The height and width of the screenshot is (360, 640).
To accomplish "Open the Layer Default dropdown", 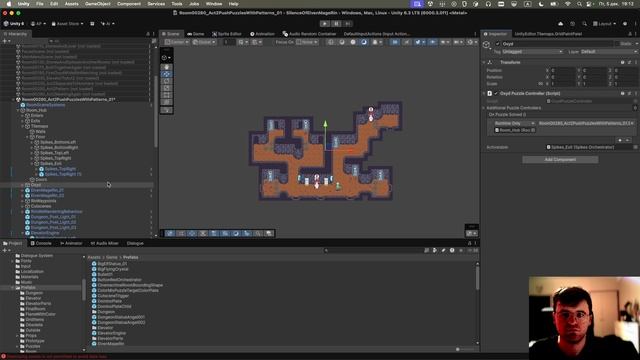I will [608, 52].
